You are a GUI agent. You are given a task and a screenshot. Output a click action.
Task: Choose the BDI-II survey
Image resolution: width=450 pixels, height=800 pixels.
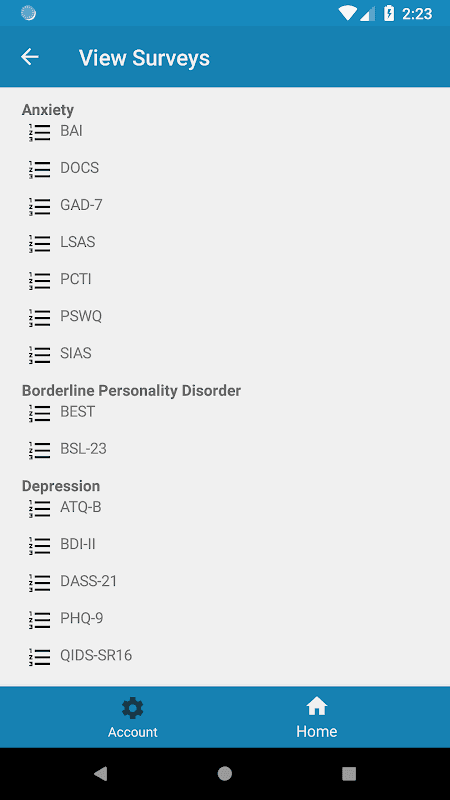pos(78,544)
